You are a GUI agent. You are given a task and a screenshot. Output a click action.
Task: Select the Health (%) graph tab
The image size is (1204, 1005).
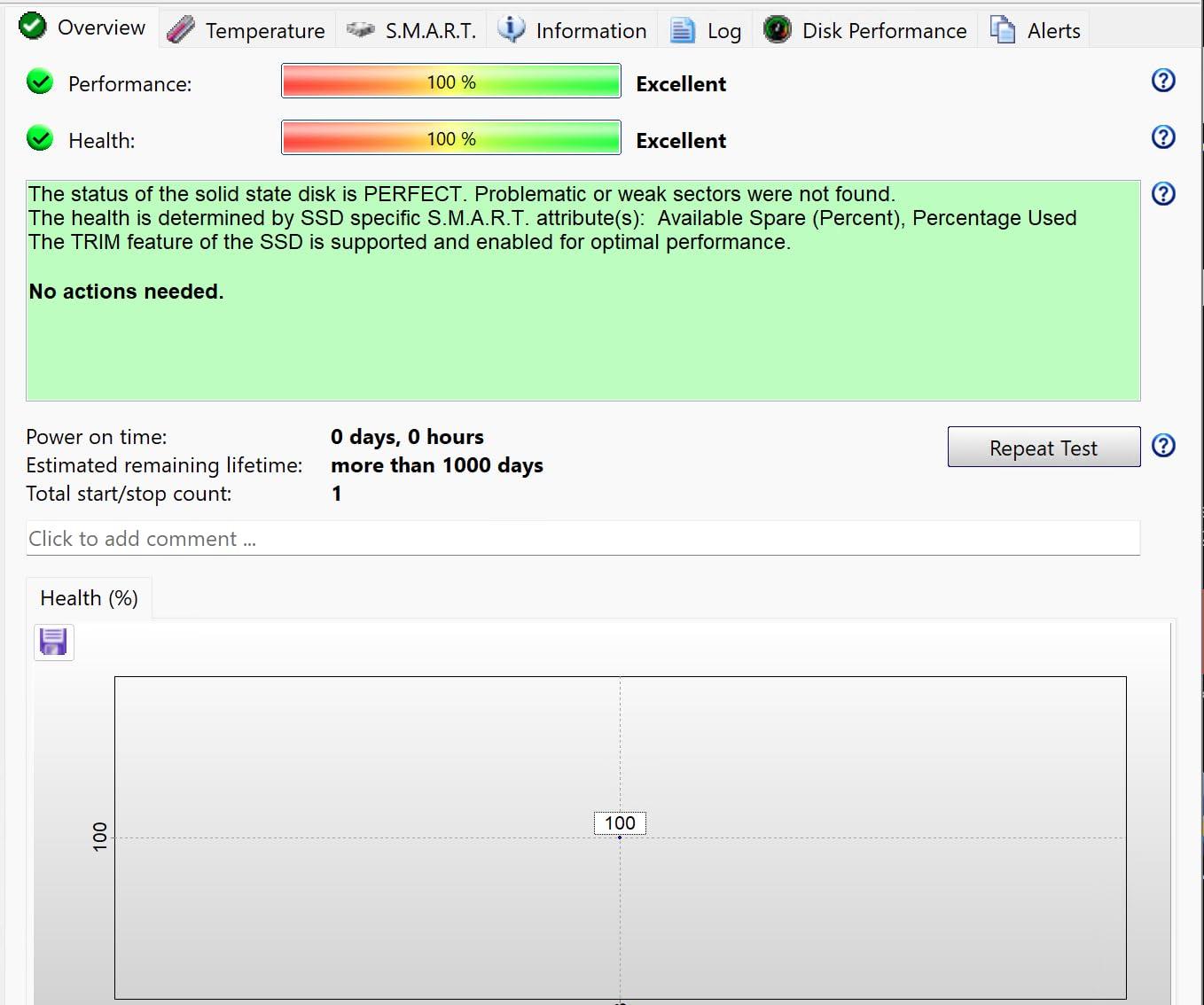click(x=89, y=598)
